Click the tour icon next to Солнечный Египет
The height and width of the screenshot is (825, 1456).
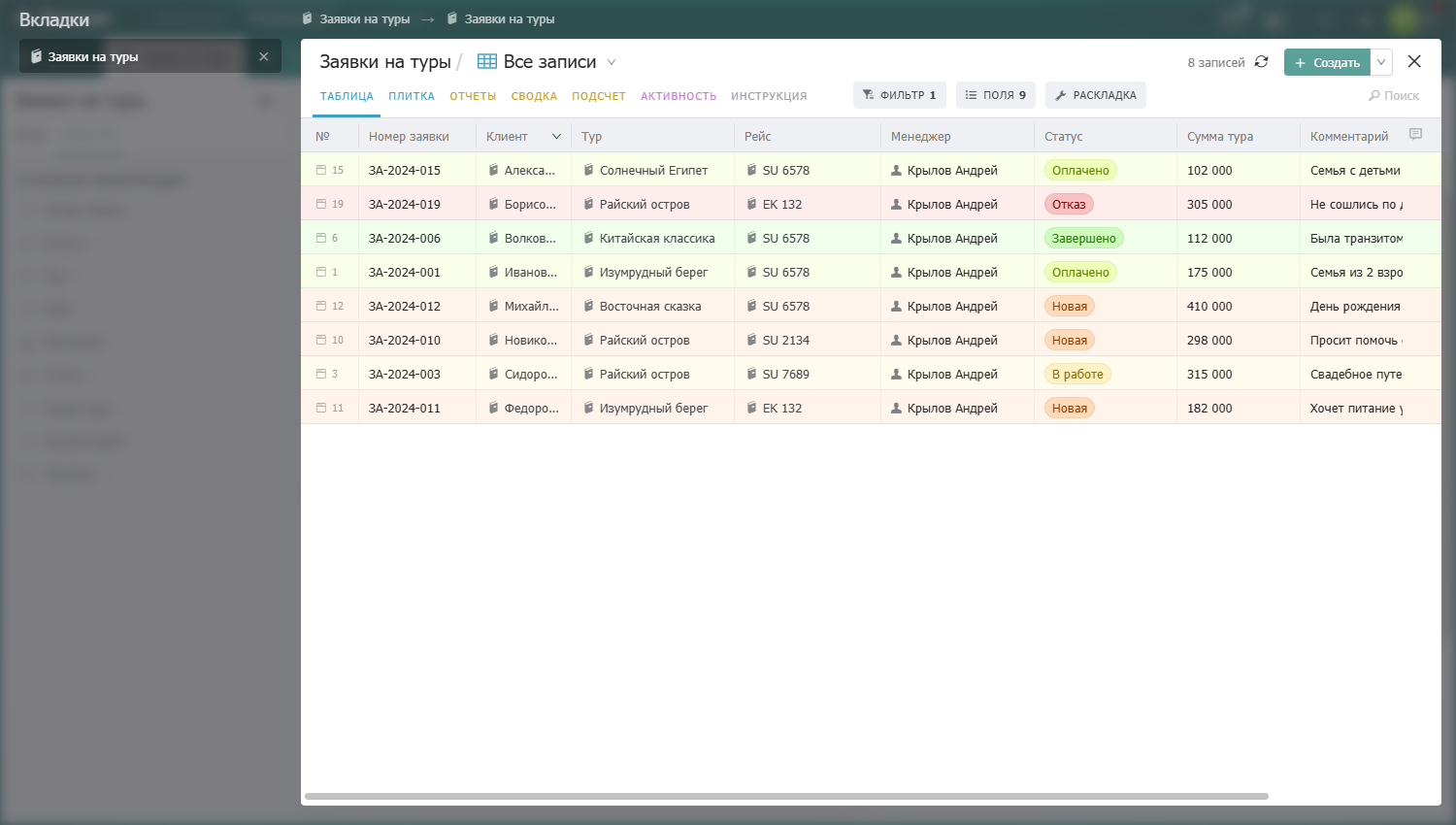(x=588, y=170)
